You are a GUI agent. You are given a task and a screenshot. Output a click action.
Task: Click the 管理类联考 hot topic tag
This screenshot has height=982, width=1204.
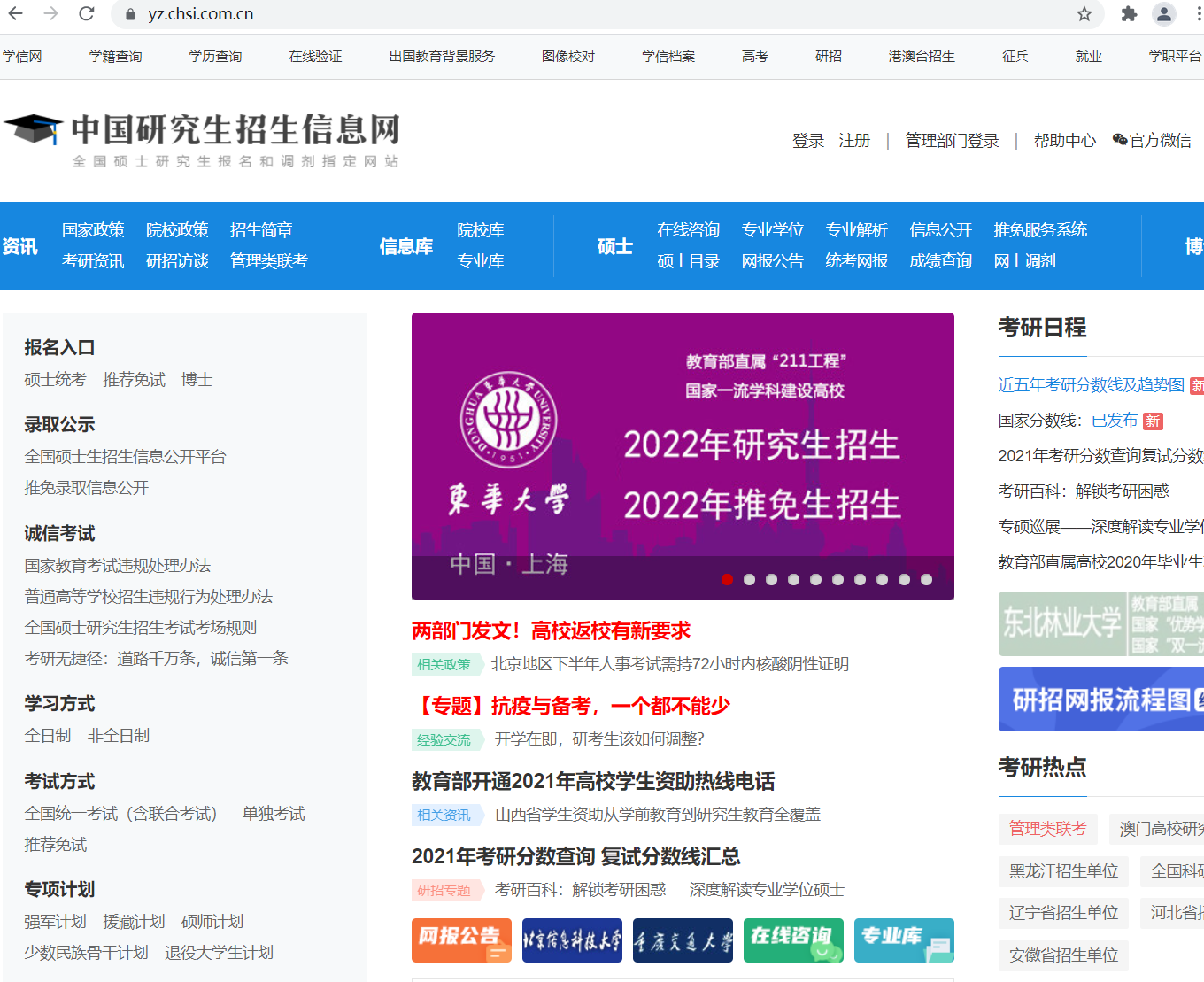1047,829
